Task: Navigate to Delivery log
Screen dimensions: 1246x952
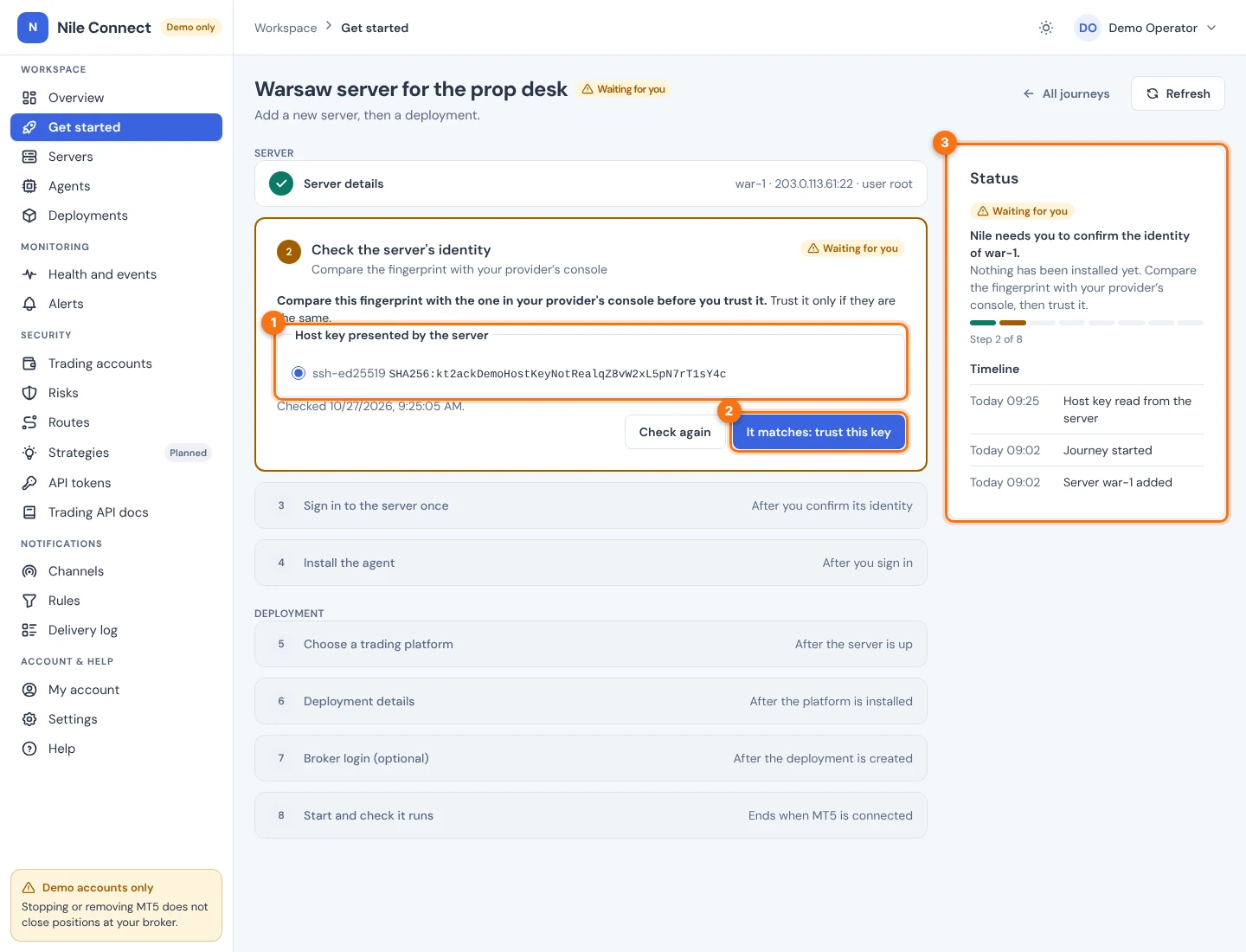Action: (x=116, y=630)
